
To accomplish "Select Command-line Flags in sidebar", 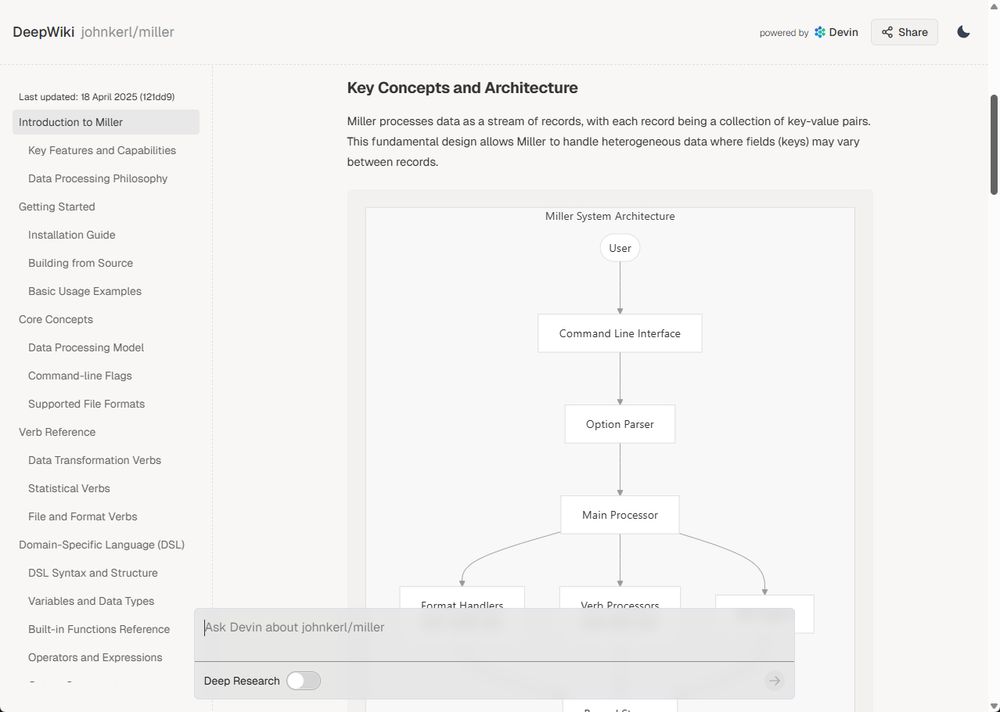I will [x=80, y=376].
